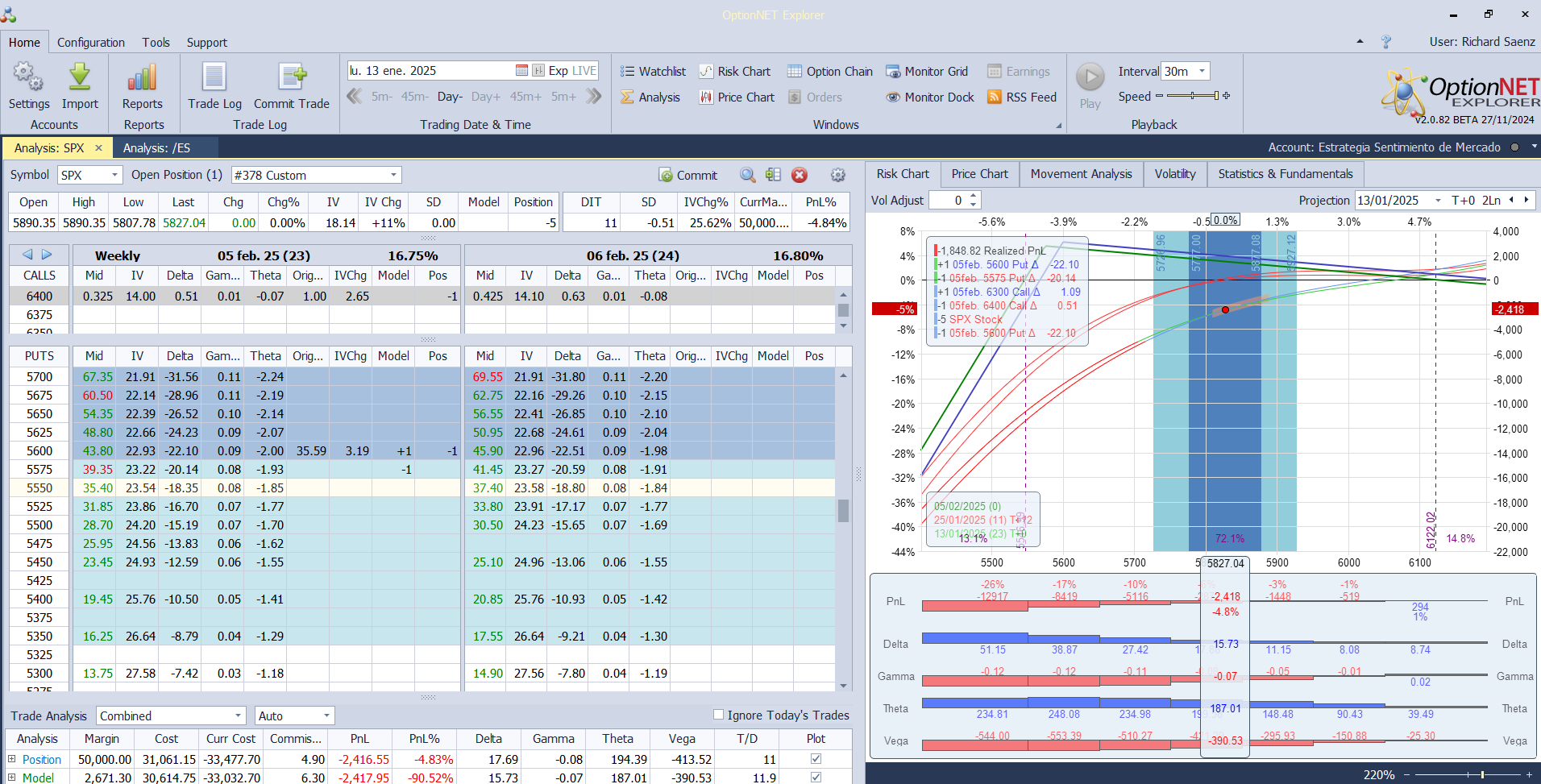The image size is (1541, 784).
Task: Open the #378 Custom position dropdown
Action: (x=394, y=175)
